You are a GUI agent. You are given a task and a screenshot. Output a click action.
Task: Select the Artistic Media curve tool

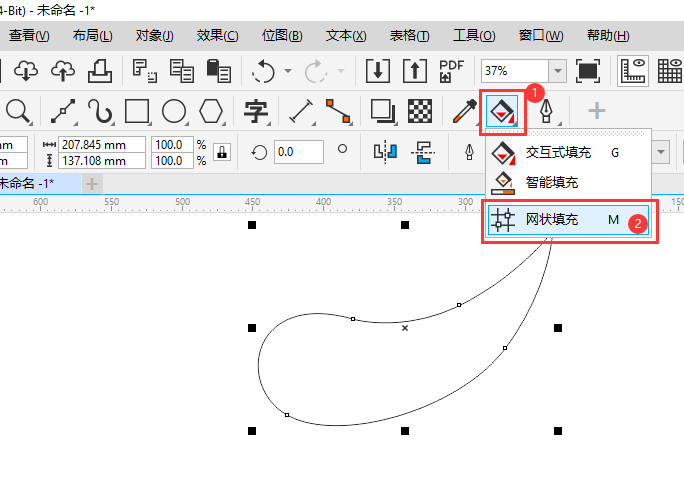click(x=100, y=111)
